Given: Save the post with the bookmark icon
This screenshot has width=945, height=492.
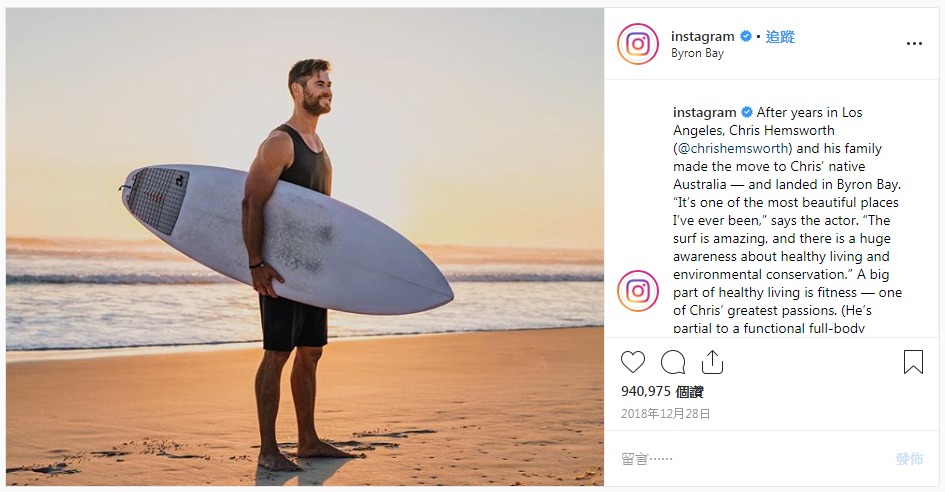Looking at the screenshot, I should coord(913,362).
